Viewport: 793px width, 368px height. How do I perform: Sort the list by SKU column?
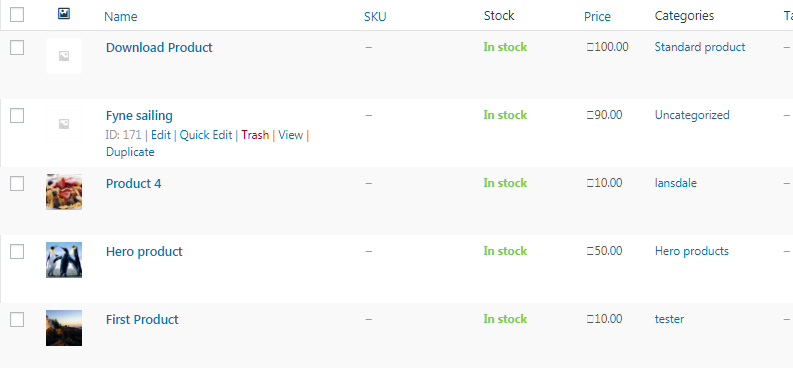(x=375, y=17)
